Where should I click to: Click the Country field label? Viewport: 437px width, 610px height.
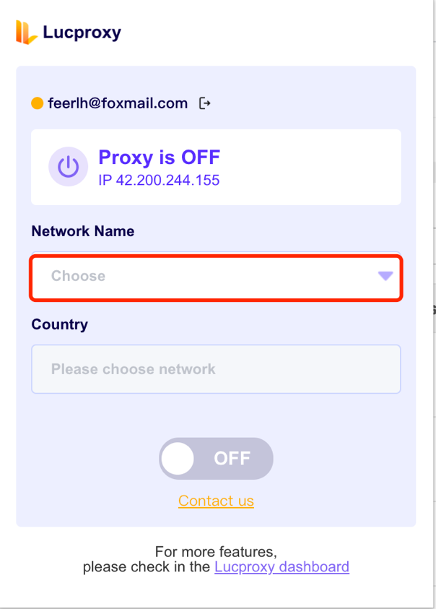(x=60, y=324)
